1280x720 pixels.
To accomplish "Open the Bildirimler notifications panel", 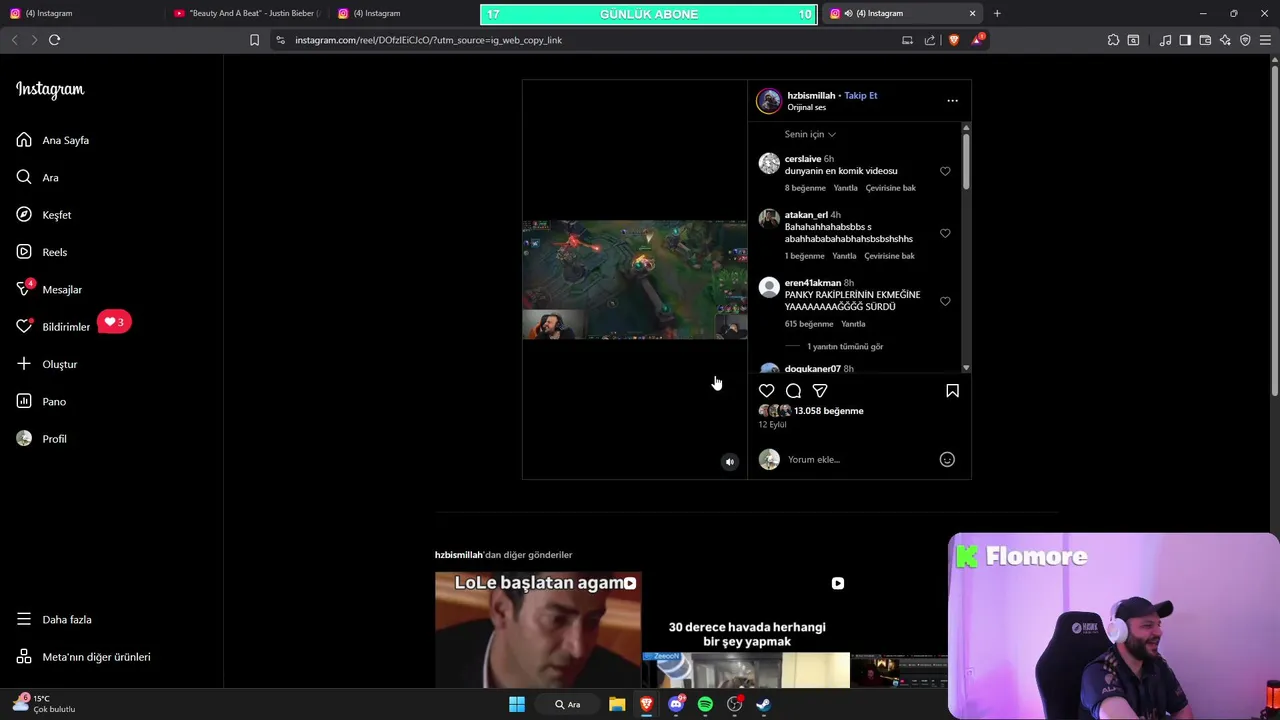I will tap(53, 327).
